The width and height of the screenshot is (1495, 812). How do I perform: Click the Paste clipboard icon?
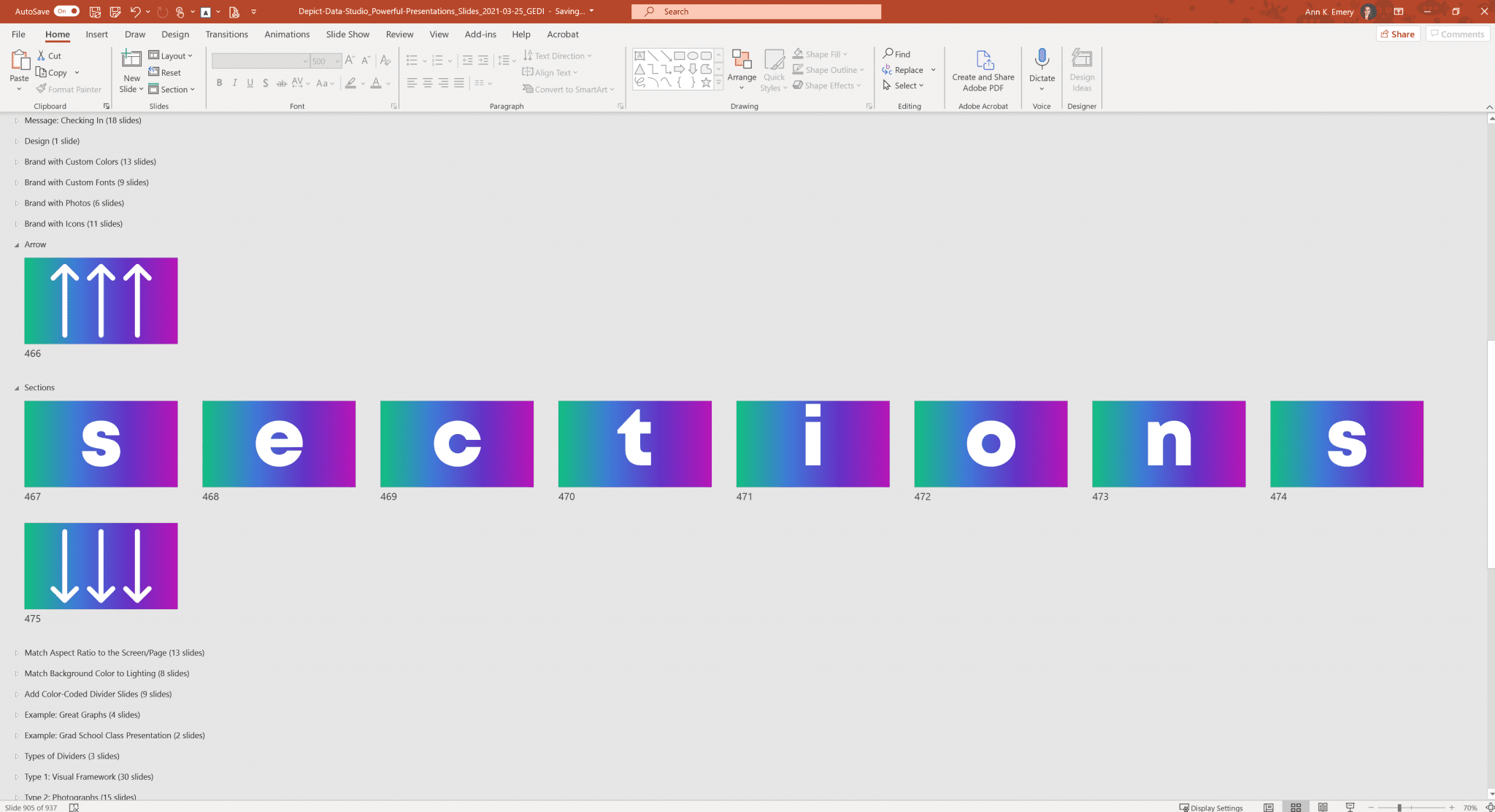[x=20, y=61]
